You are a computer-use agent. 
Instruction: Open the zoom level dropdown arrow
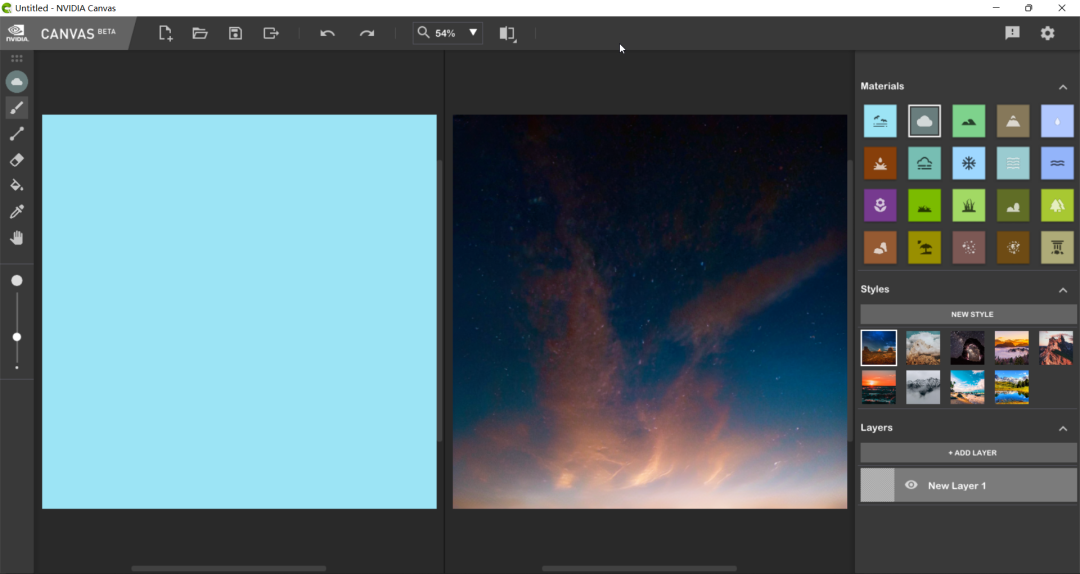(x=473, y=32)
